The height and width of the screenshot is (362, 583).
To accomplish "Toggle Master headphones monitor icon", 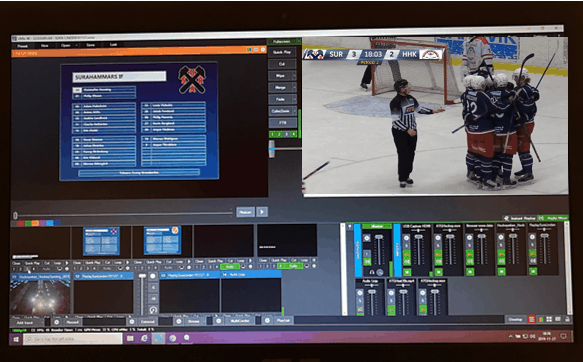I will click(x=371, y=272).
